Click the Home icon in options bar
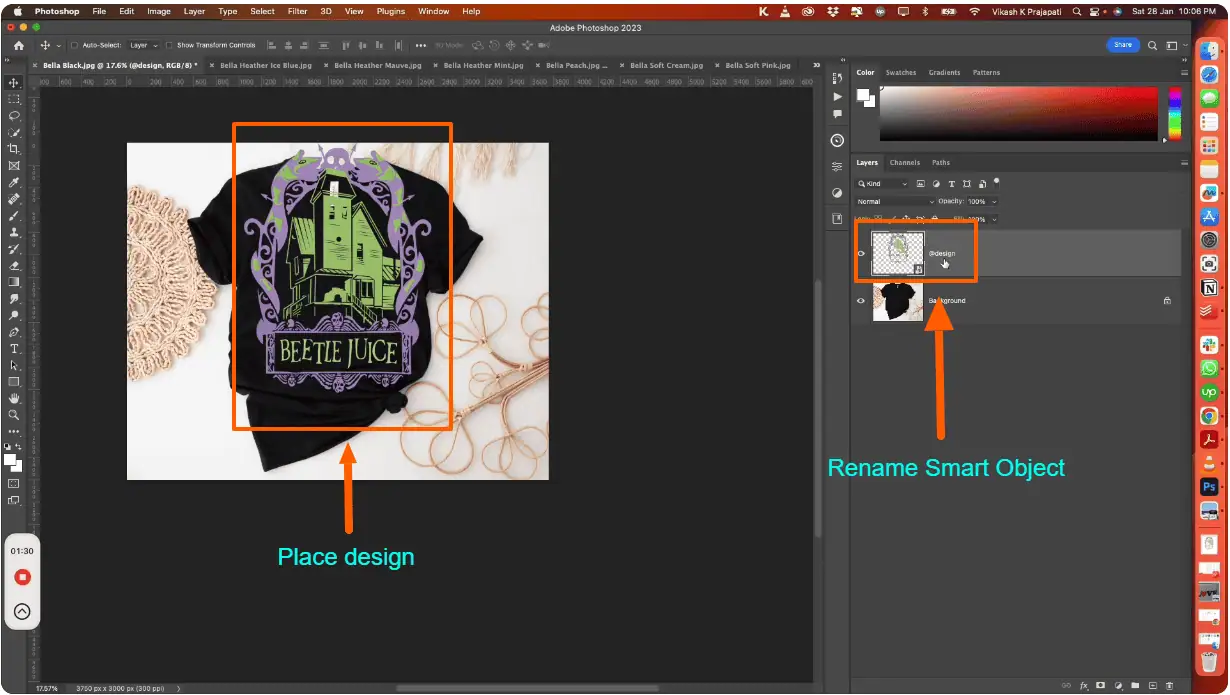 [18, 46]
